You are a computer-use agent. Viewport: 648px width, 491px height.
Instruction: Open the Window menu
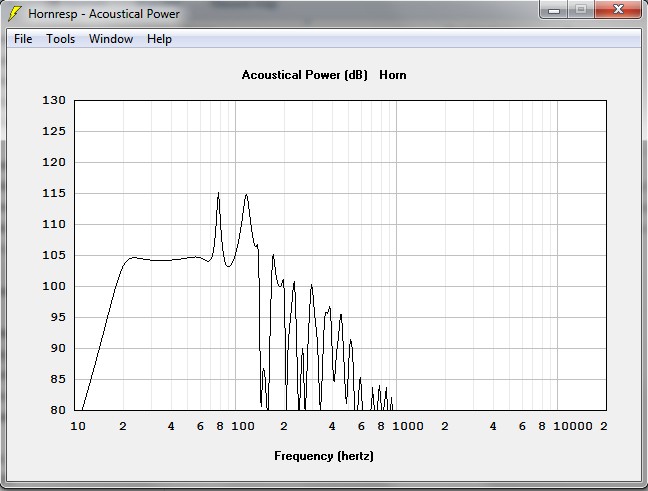[x=111, y=39]
